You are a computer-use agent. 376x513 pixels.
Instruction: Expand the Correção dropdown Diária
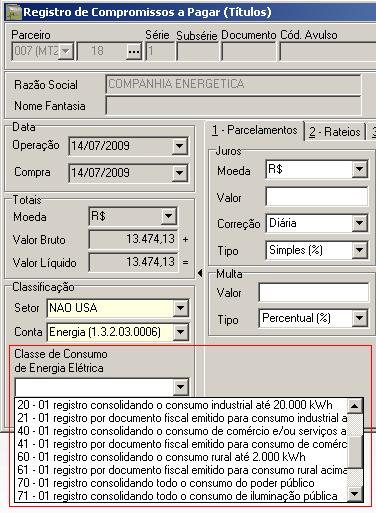360,223
